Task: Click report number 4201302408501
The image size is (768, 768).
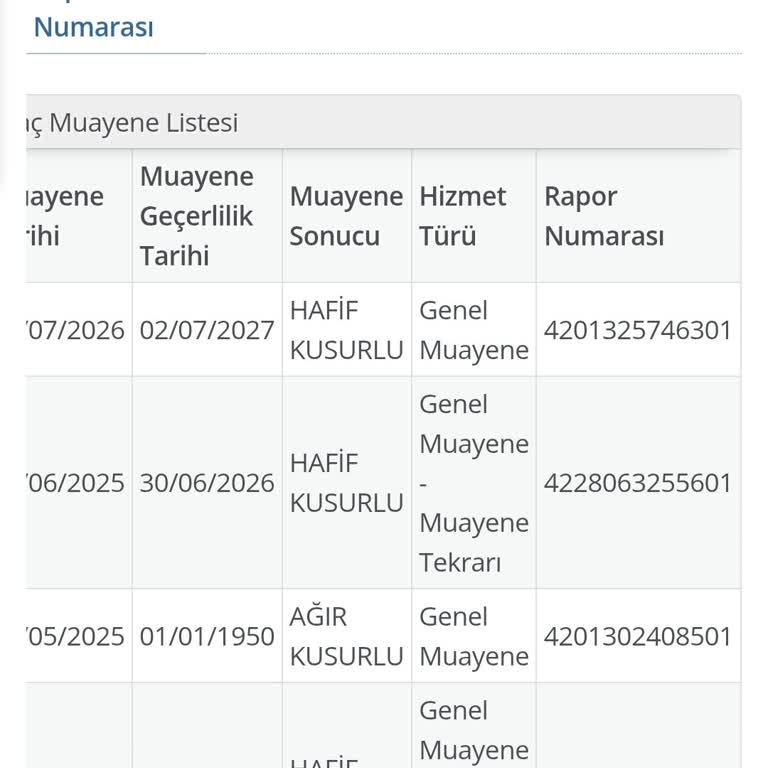Action: [x=638, y=636]
